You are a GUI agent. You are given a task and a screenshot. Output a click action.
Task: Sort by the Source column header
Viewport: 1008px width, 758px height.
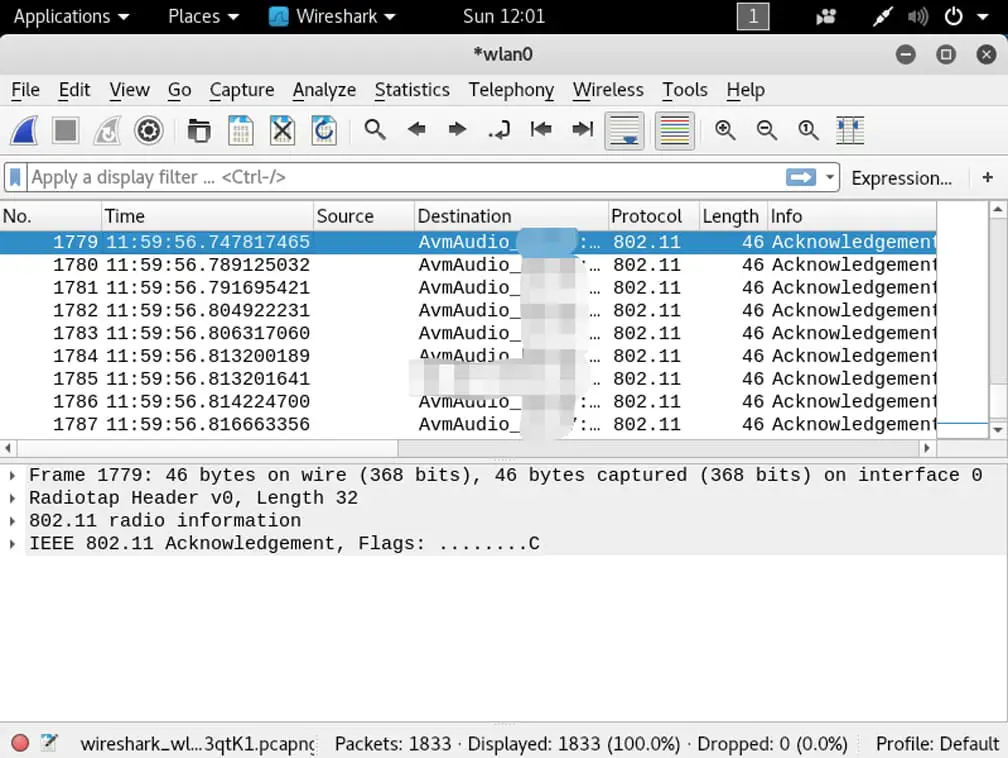click(364, 216)
